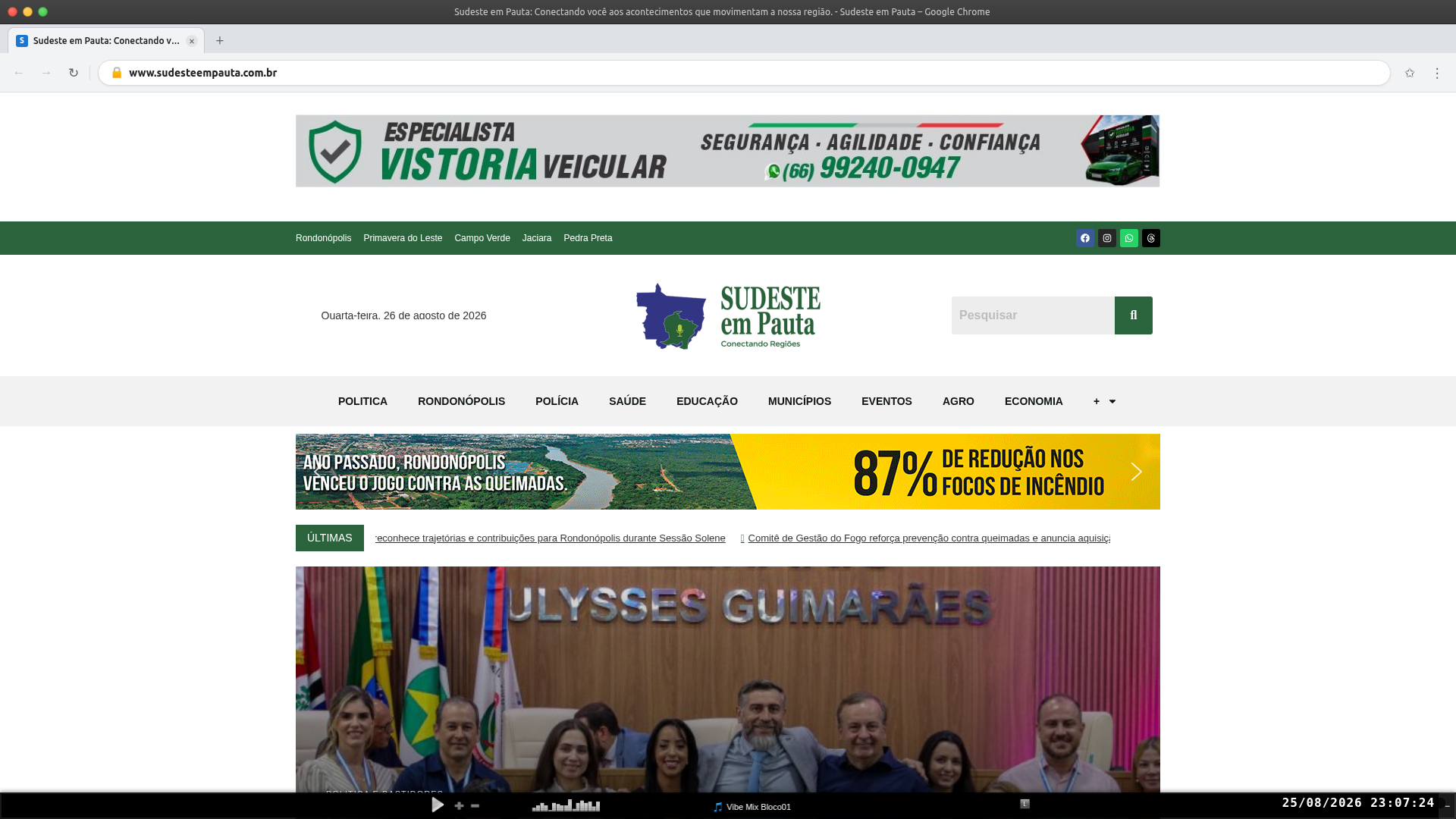
Task: Bookmark this page with star icon
Action: (1409, 73)
